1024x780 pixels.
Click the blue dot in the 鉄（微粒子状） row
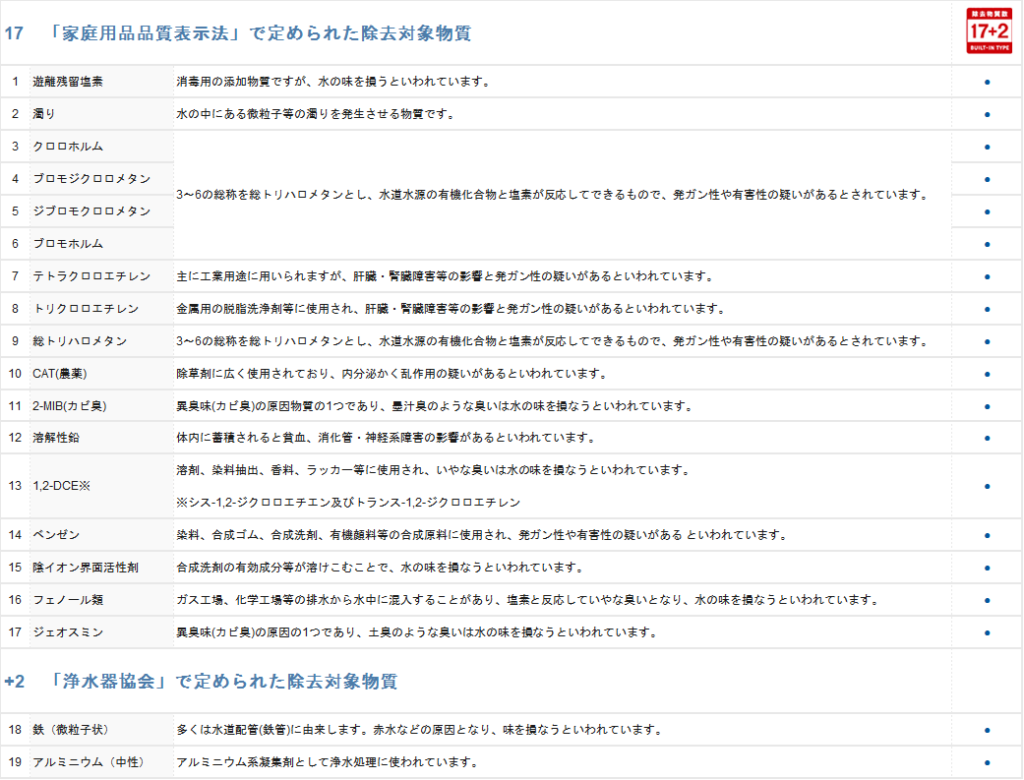[987, 730]
